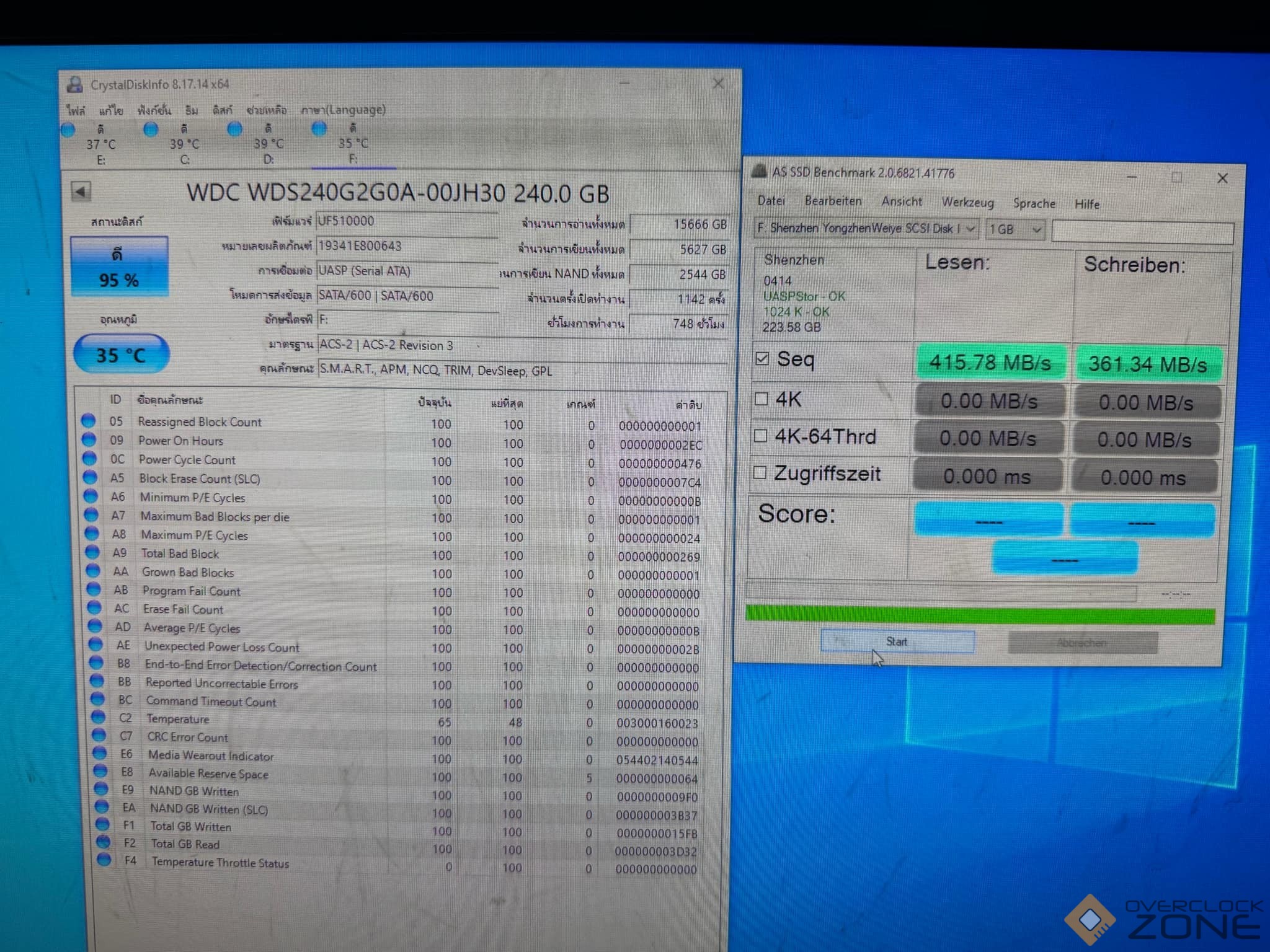Click status dot for NAND GB Written (SLC)
The width and height of the screenshot is (1270, 952).
[102, 807]
